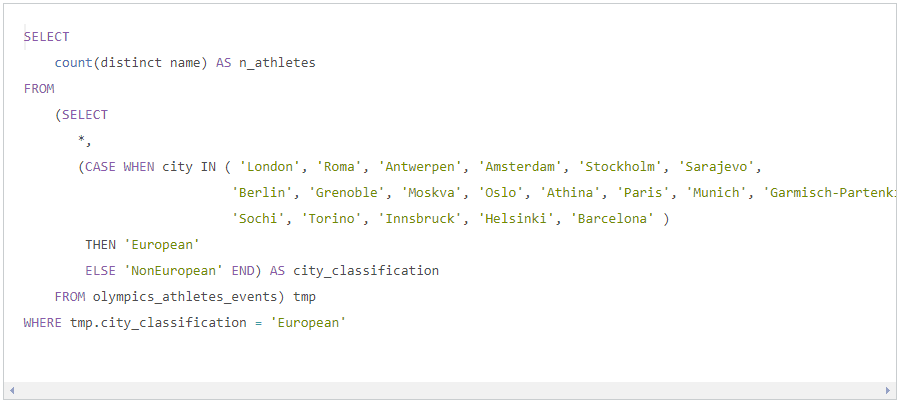Click the horizontal scrollbar track at the bottom

click(x=450, y=391)
